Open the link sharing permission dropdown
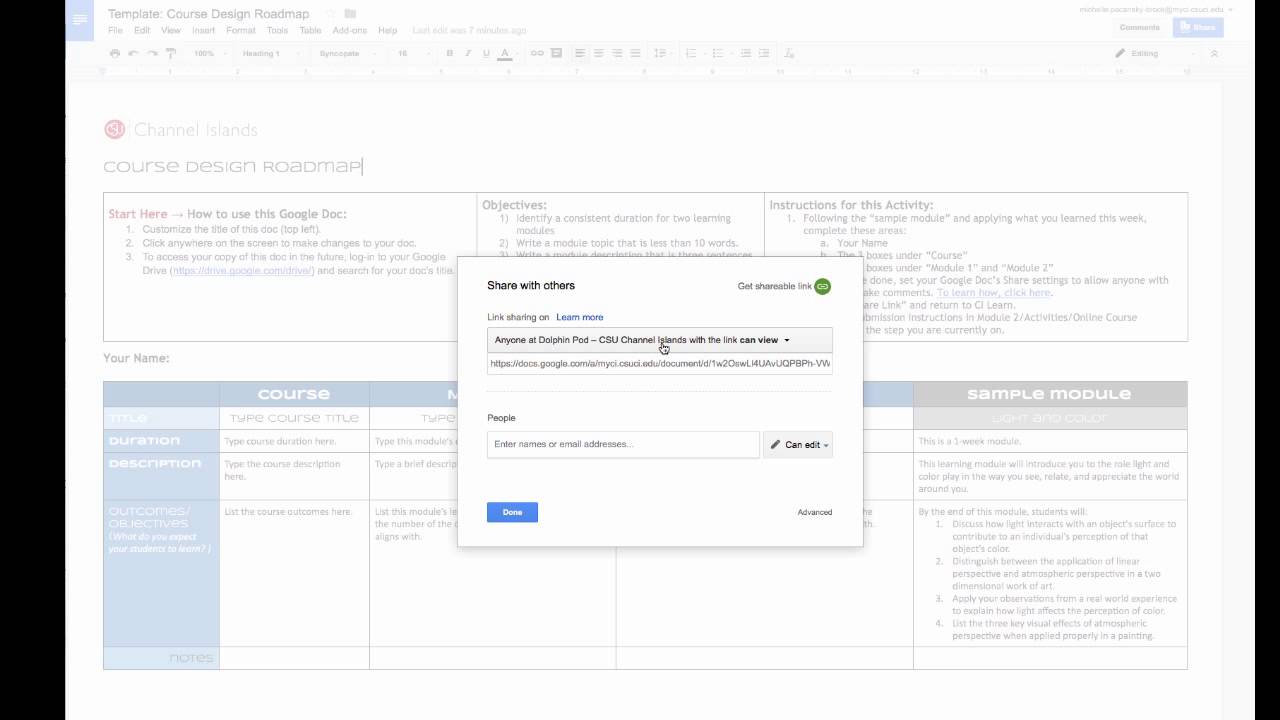 coord(660,340)
